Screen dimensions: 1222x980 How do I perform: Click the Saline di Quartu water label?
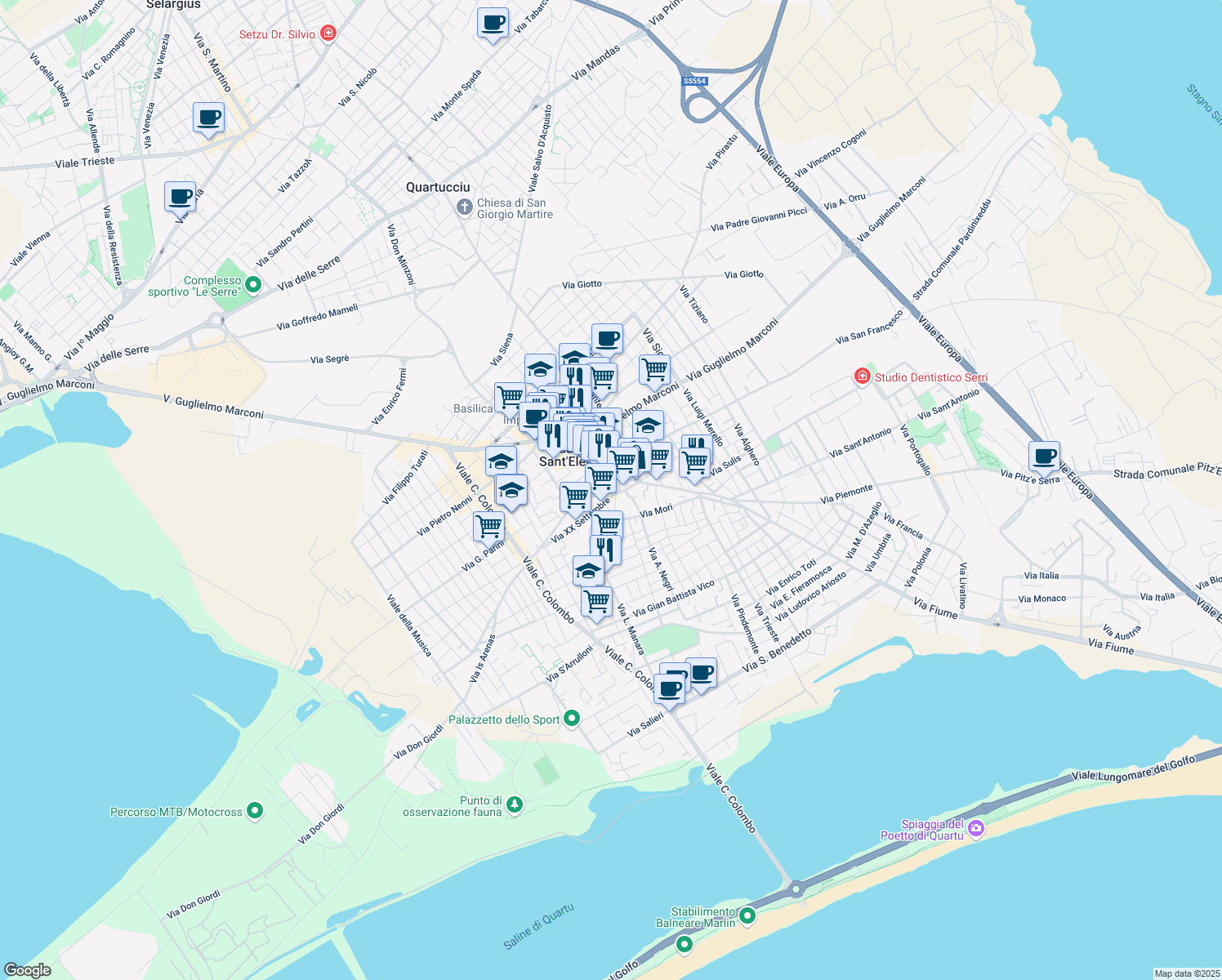pos(539,926)
